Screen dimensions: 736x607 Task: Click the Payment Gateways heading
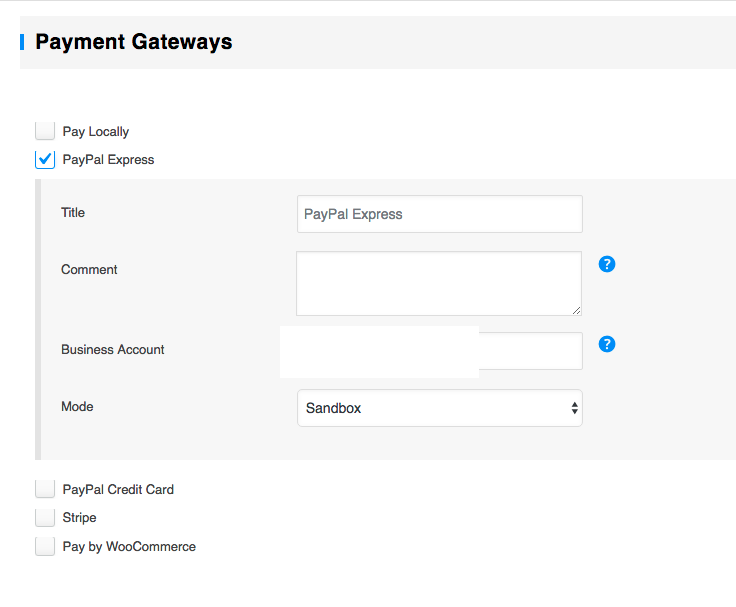[133, 42]
